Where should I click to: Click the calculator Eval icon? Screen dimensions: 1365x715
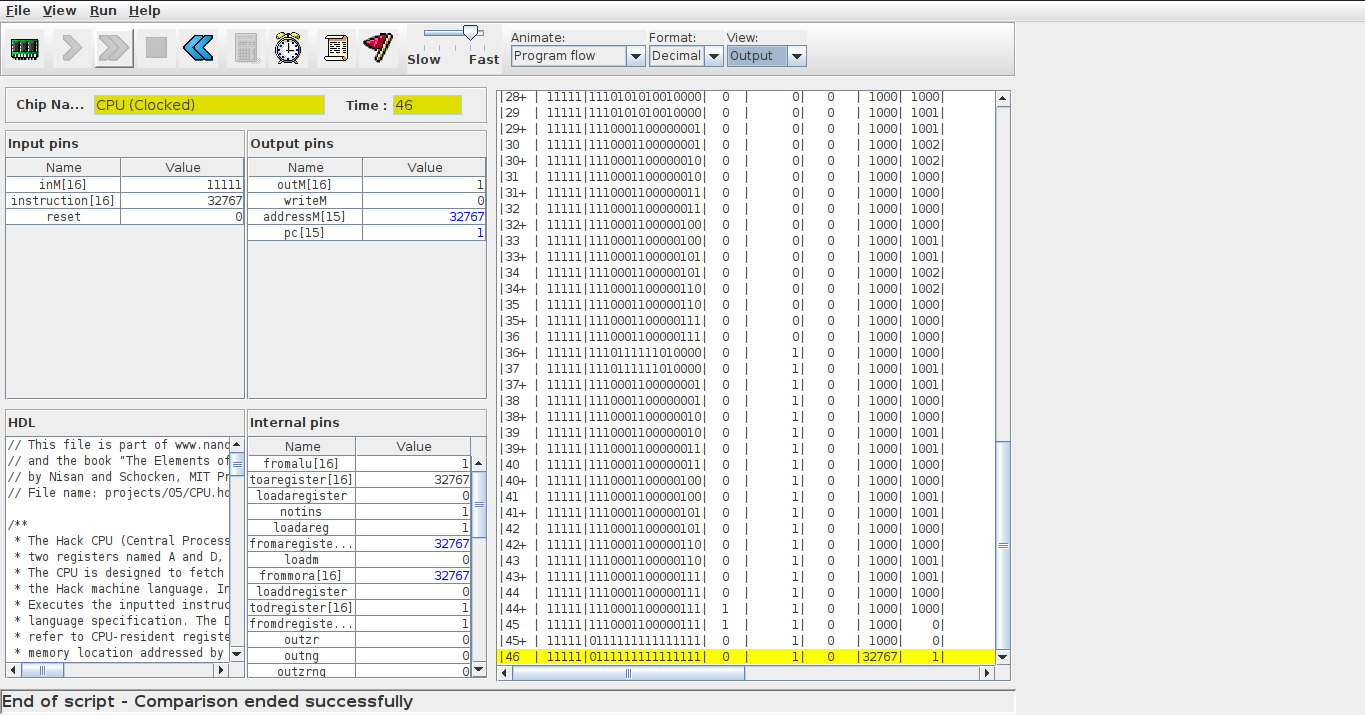click(x=245, y=48)
